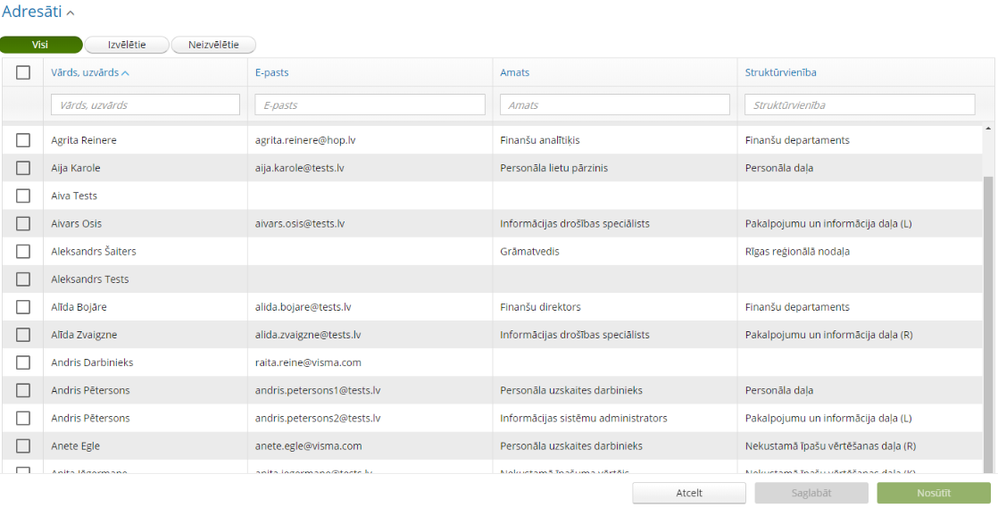Check the box for Aija Karole

[x=23, y=168]
